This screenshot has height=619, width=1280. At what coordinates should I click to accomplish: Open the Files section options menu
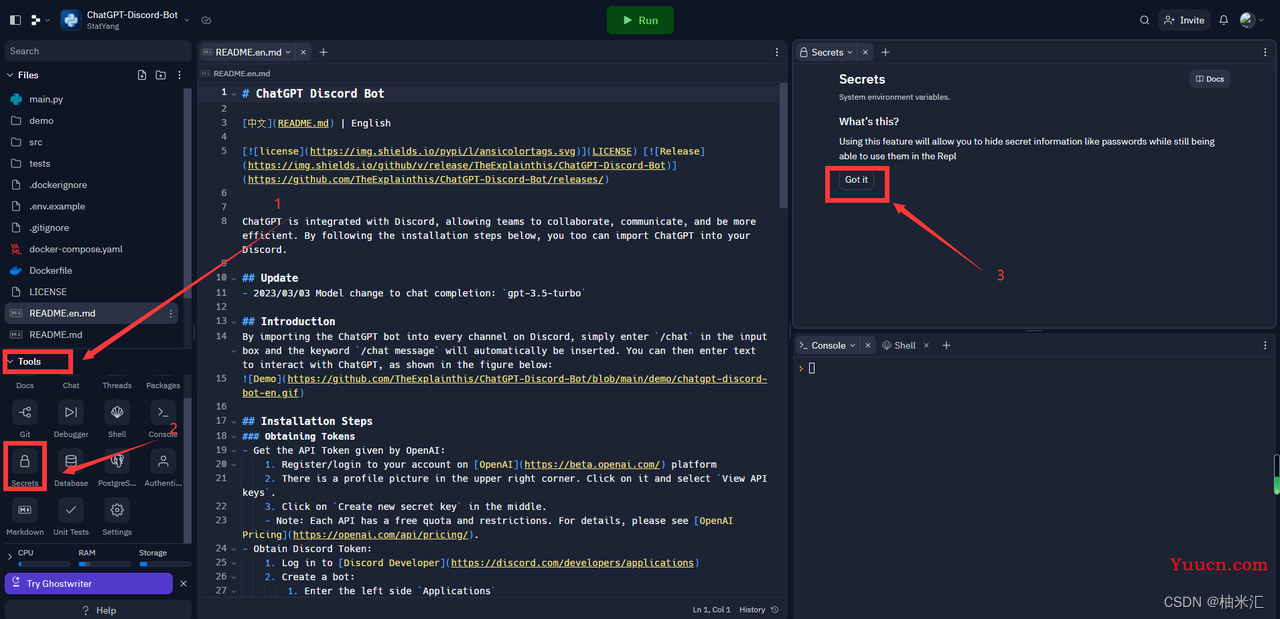180,75
